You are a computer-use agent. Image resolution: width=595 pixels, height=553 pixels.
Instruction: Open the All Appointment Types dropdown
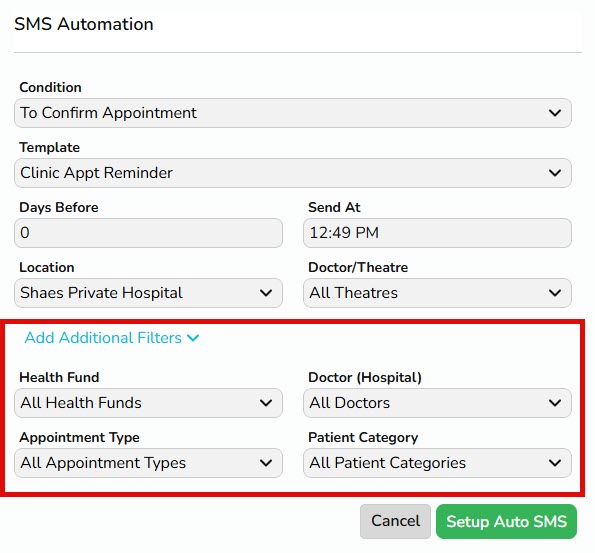[148, 463]
